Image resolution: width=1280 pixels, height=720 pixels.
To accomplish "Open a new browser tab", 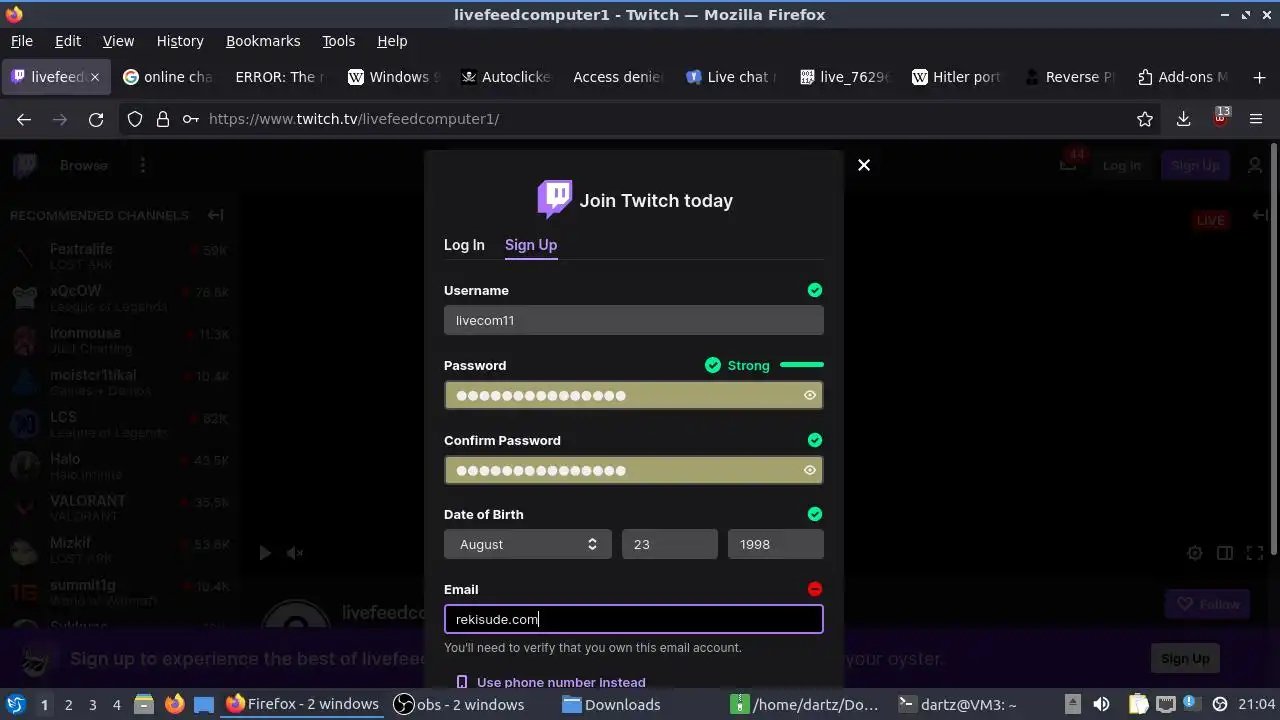I will [1259, 77].
